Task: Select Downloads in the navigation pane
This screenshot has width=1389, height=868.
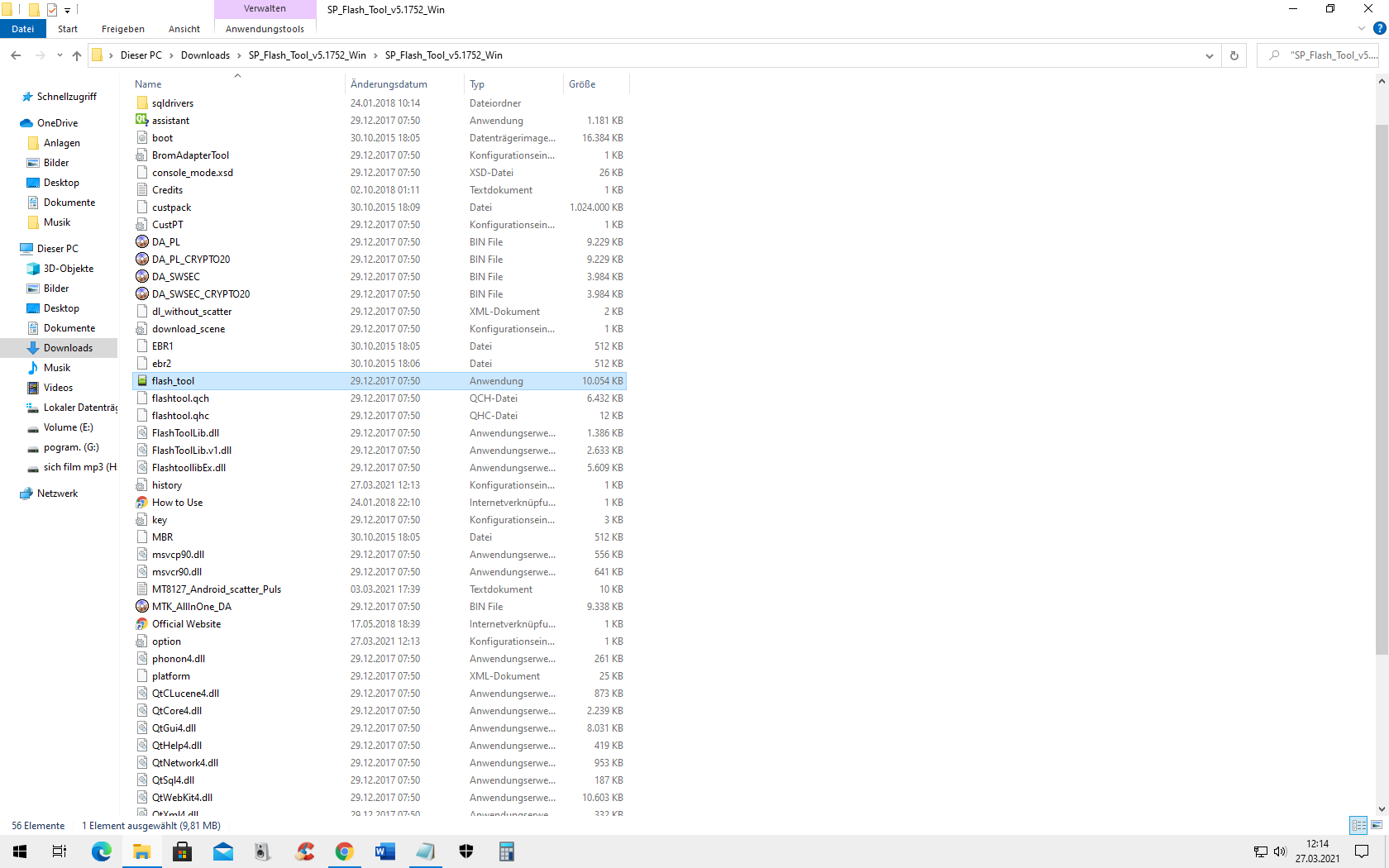Action: click(68, 348)
